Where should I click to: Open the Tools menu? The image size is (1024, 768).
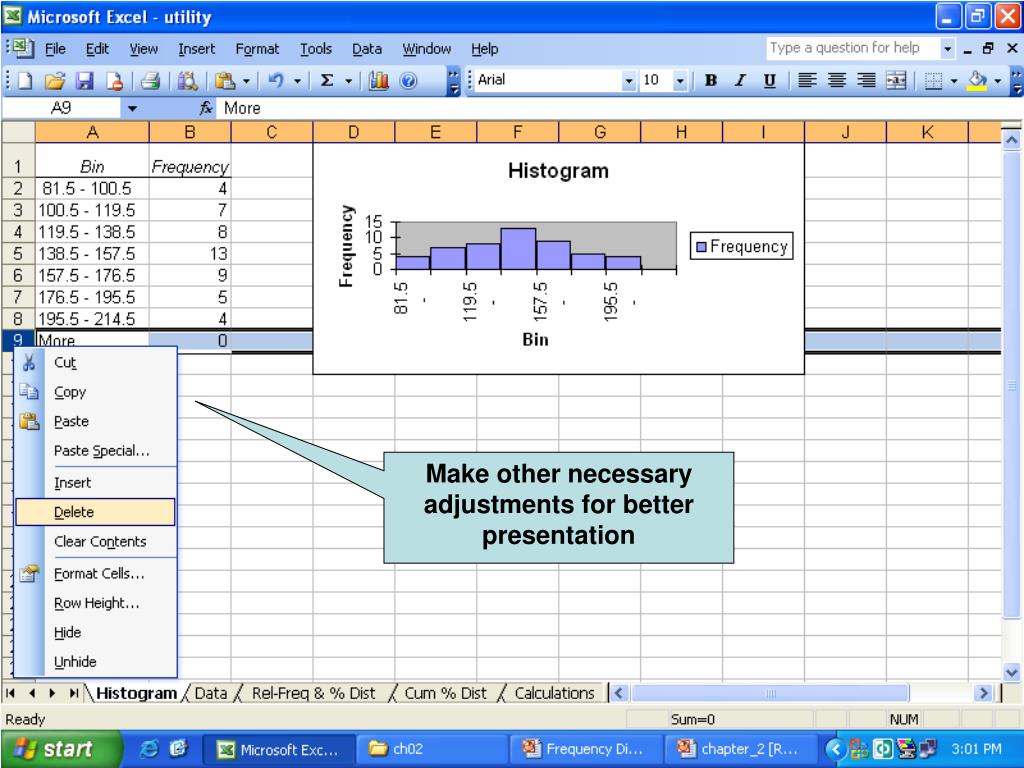pyautogui.click(x=316, y=49)
